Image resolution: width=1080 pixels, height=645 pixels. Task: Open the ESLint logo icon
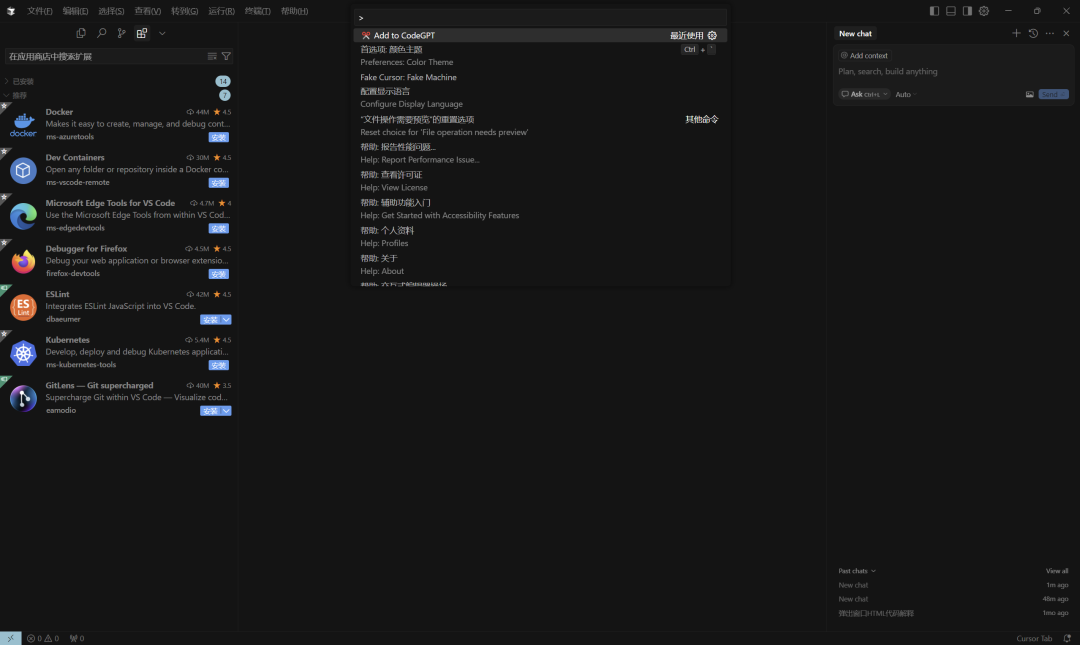pos(23,307)
